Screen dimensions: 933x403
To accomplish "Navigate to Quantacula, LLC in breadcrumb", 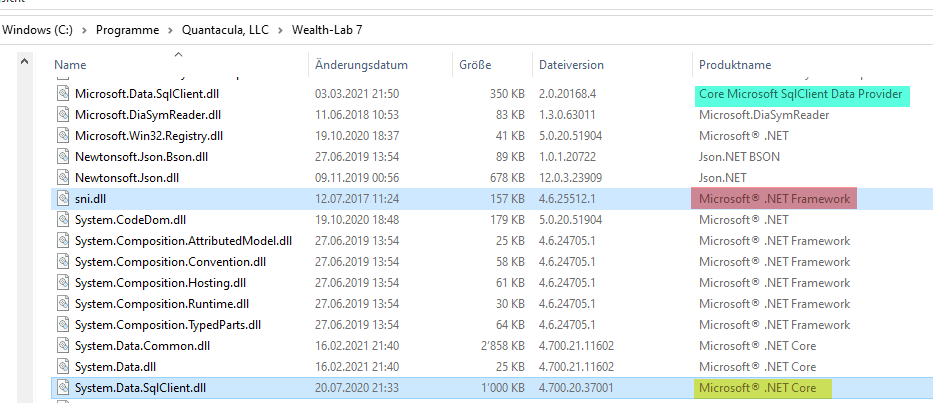I will [x=225, y=30].
